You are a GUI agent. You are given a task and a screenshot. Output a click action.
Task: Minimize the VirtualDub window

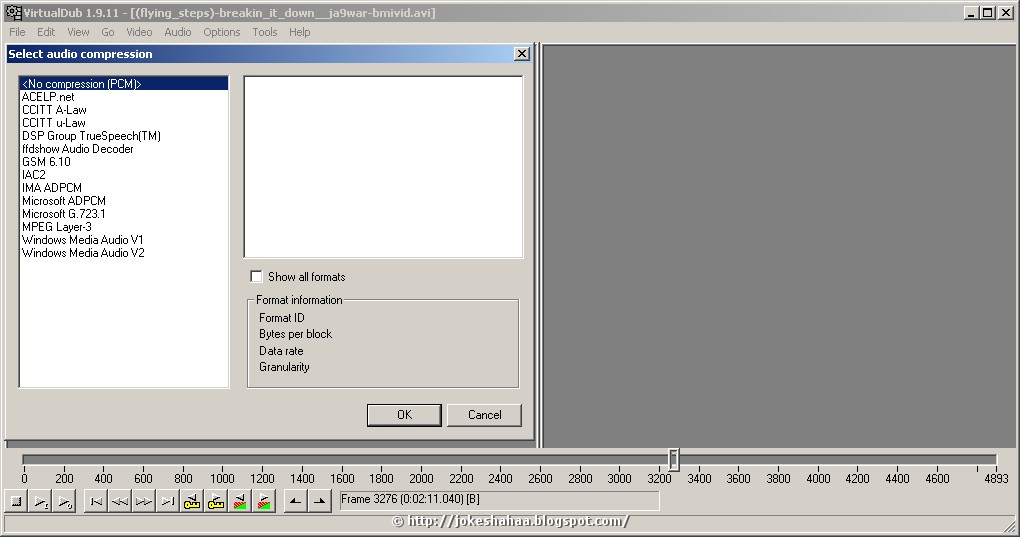(x=971, y=12)
